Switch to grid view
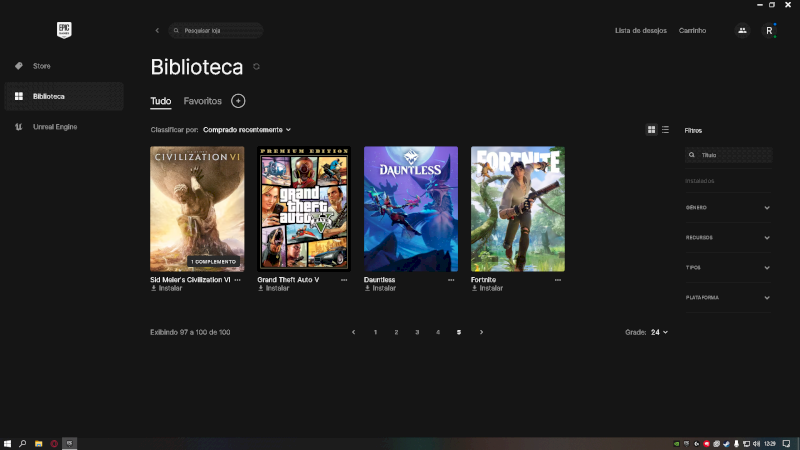Viewport: 800px width, 450px height. [x=652, y=130]
